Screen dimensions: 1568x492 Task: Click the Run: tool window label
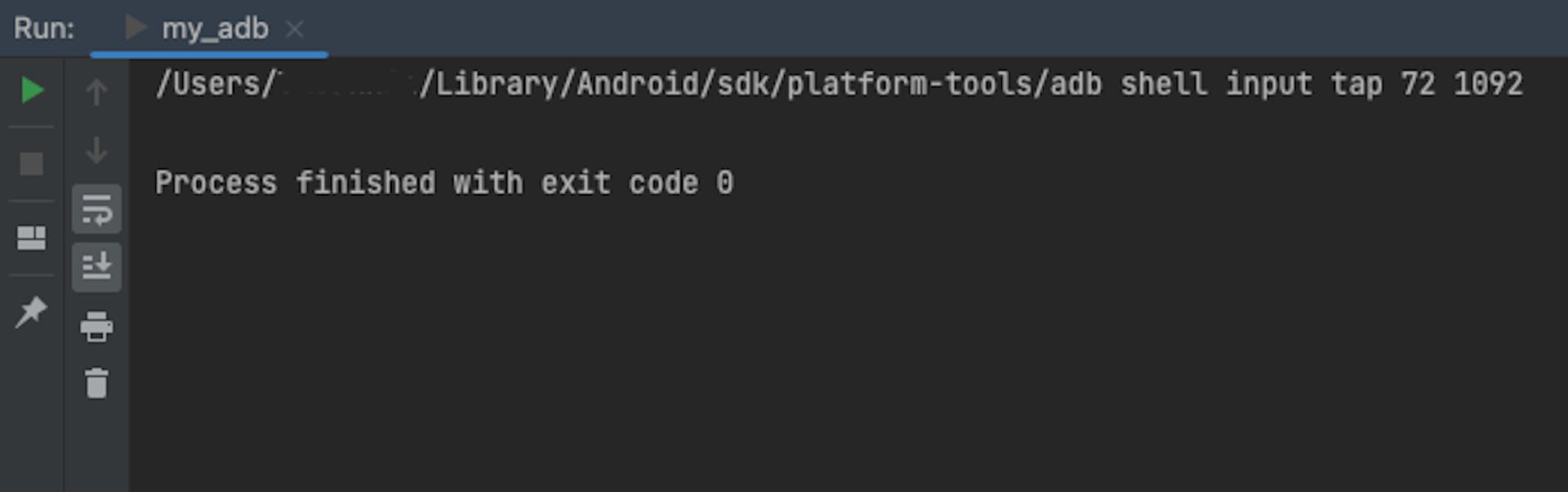coord(44,29)
